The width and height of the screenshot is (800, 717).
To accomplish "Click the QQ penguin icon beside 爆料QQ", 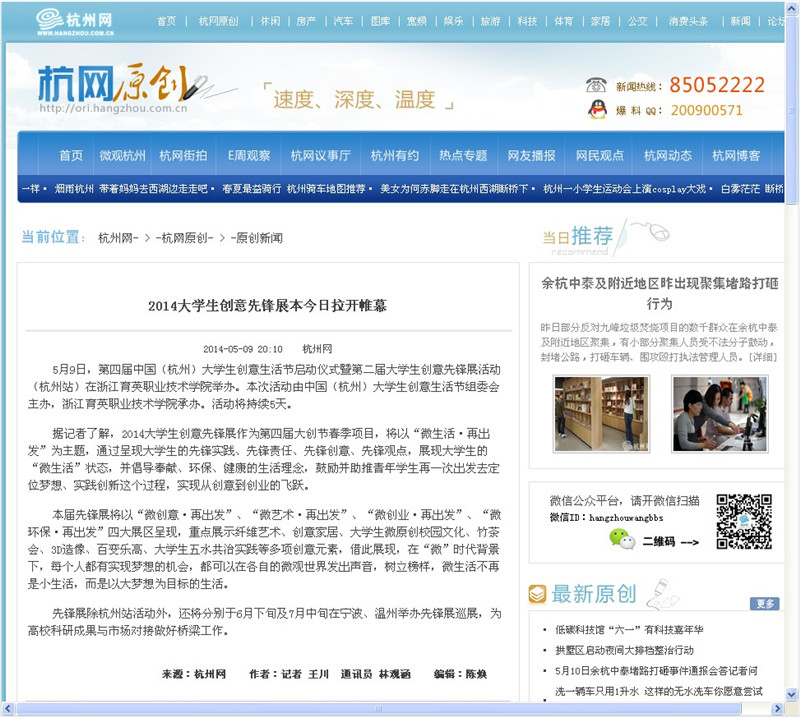I will point(597,110).
